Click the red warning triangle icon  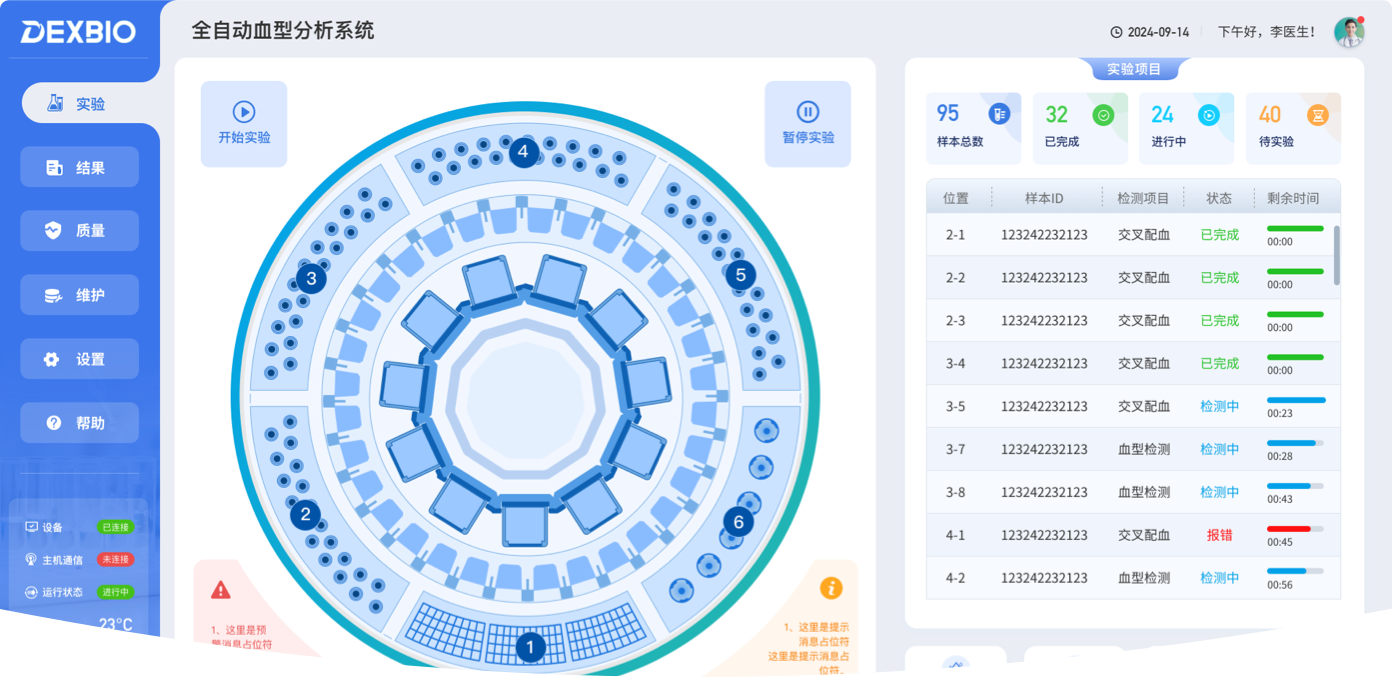click(x=221, y=590)
